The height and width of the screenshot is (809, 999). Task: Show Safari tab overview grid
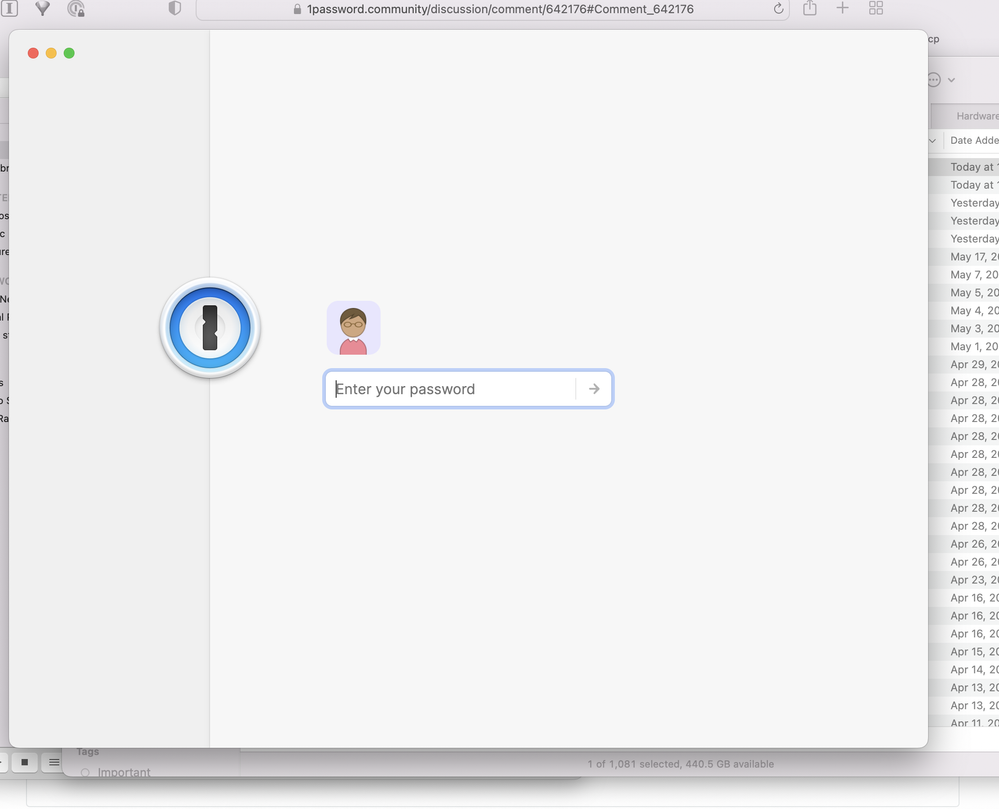(x=876, y=8)
